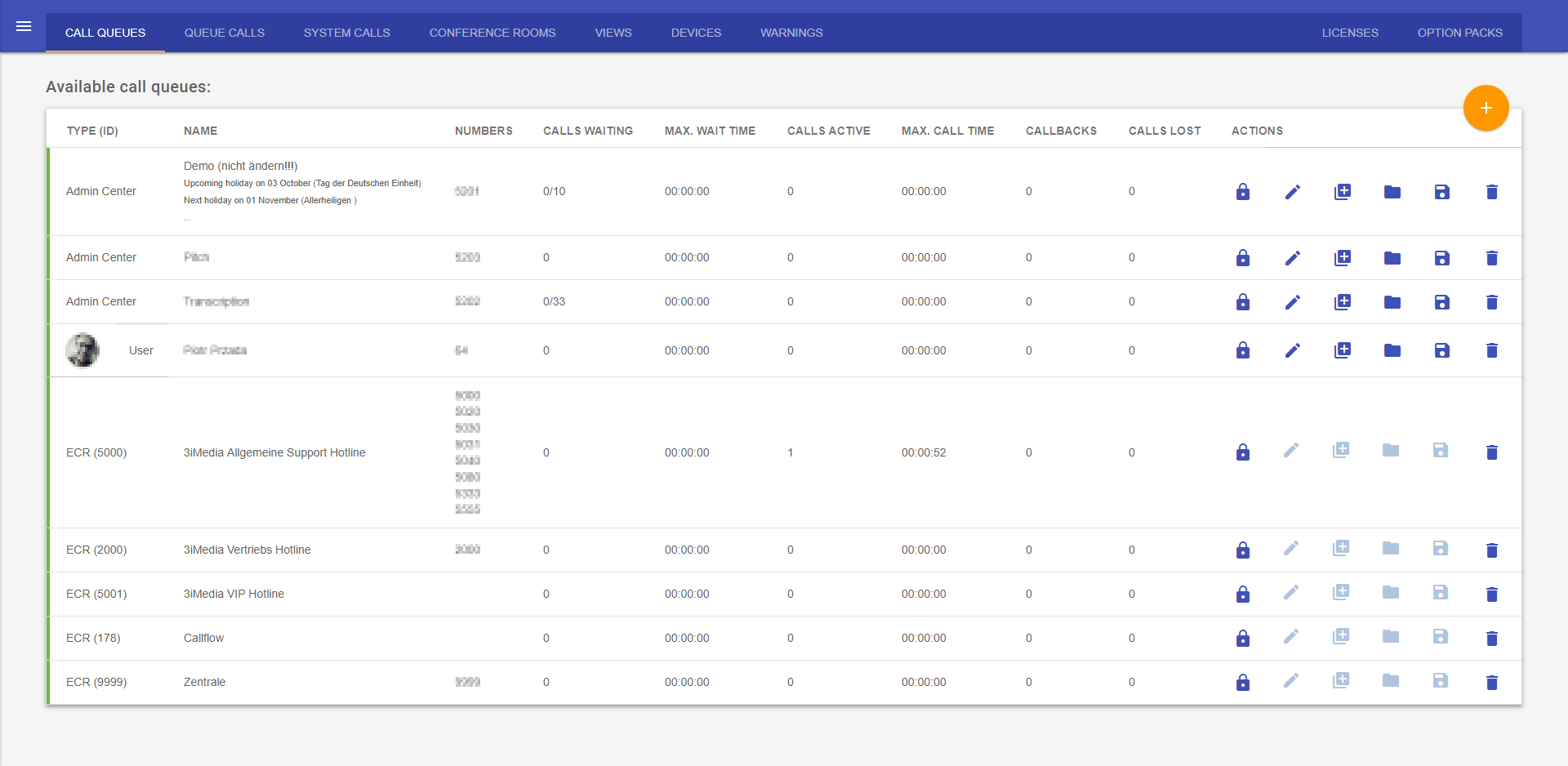The height and width of the screenshot is (766, 1568).
Task: Delete the Zentrale queue
Action: tap(1491, 683)
